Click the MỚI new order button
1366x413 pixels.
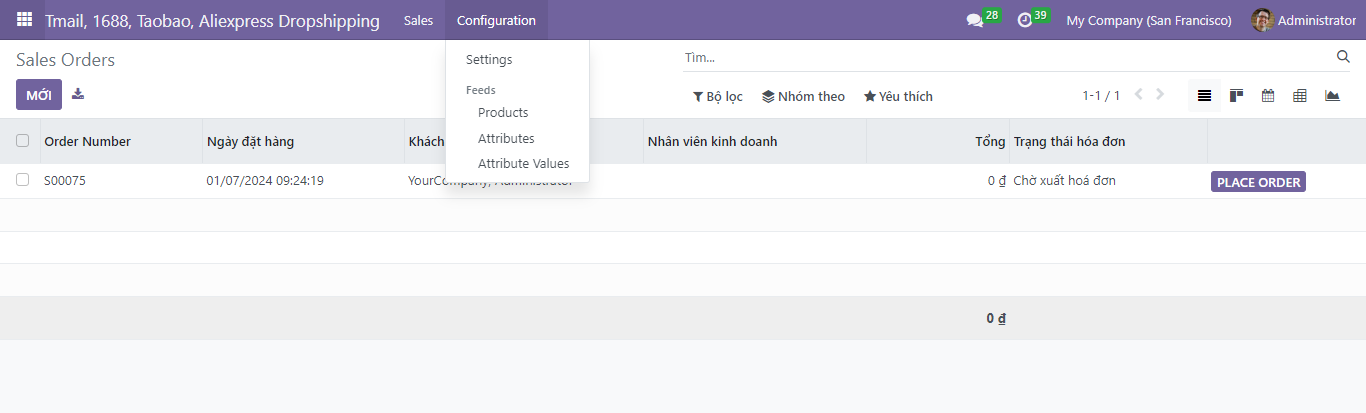tap(39, 95)
